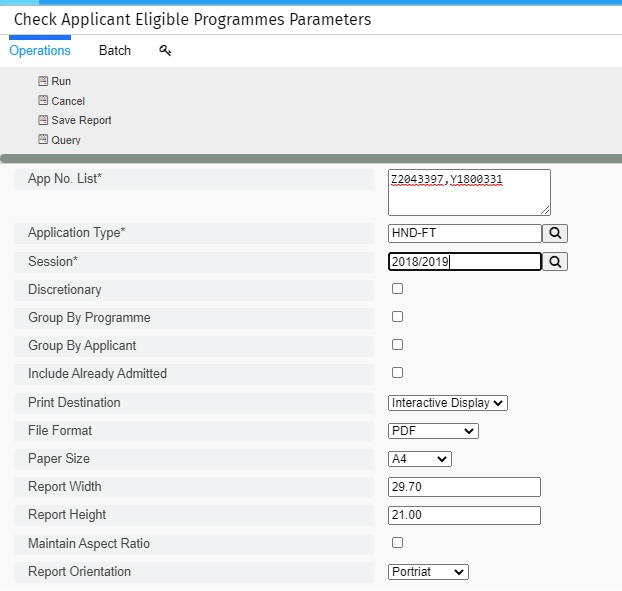Click the Report Height field 21.00
This screenshot has height=591, width=622.
(464, 515)
